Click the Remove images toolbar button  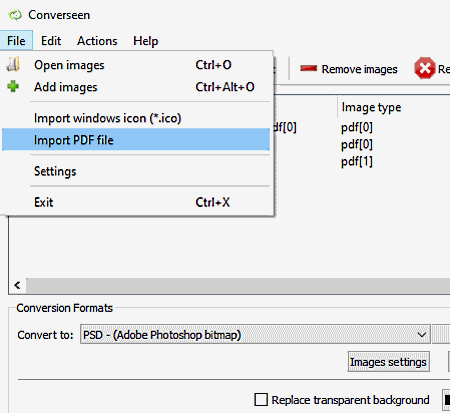[x=349, y=69]
